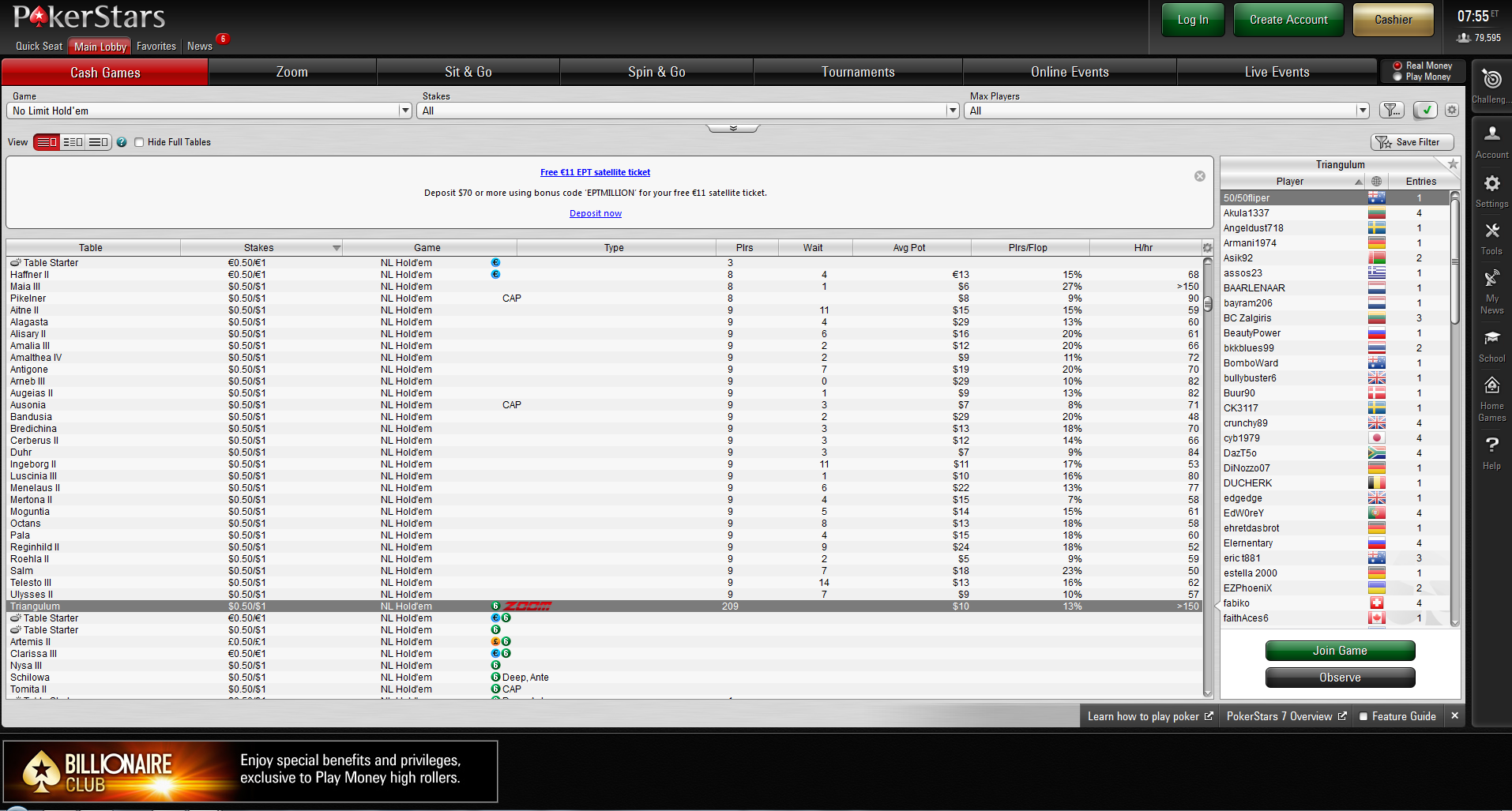Screen dimensions: 1512x811
Task: Select the Pikelner table row
Action: (x=604, y=298)
